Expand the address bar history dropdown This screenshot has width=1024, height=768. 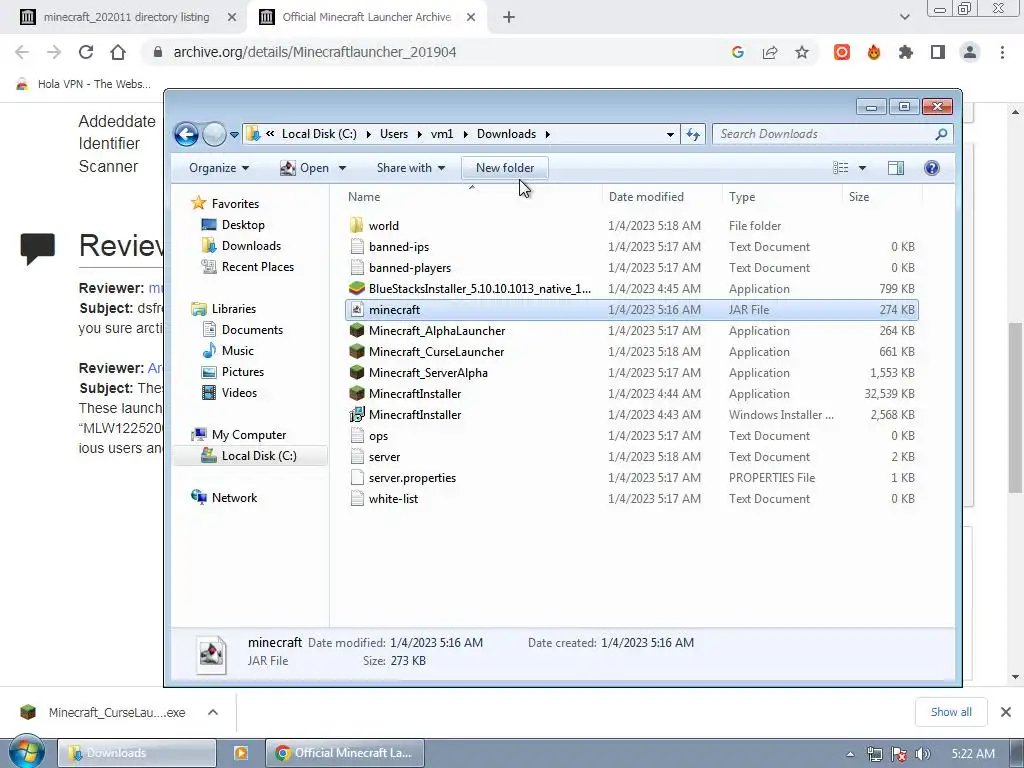coord(670,135)
